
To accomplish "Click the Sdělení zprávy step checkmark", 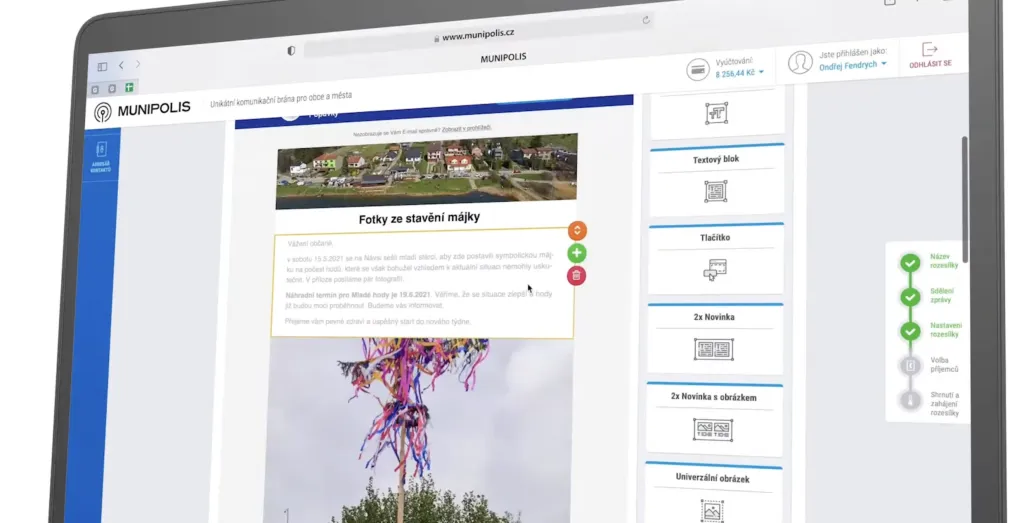I will [910, 297].
